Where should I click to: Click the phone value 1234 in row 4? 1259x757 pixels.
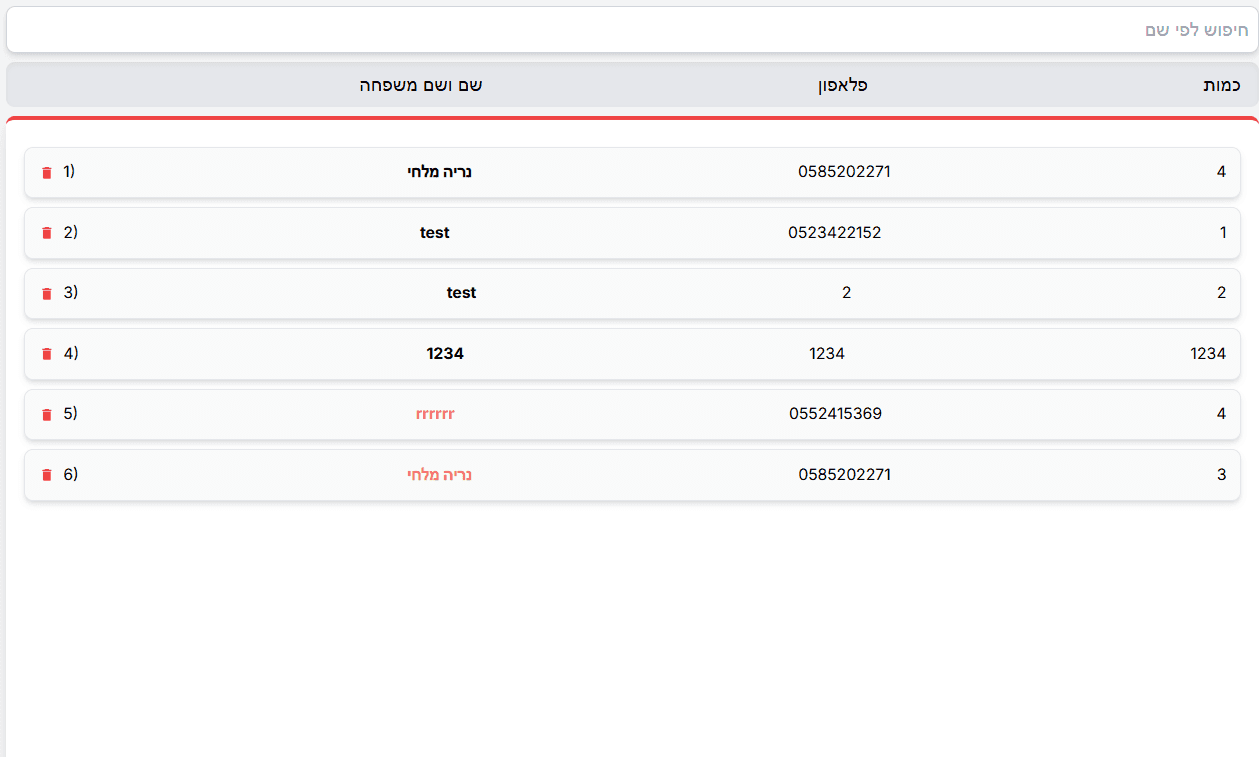(827, 353)
